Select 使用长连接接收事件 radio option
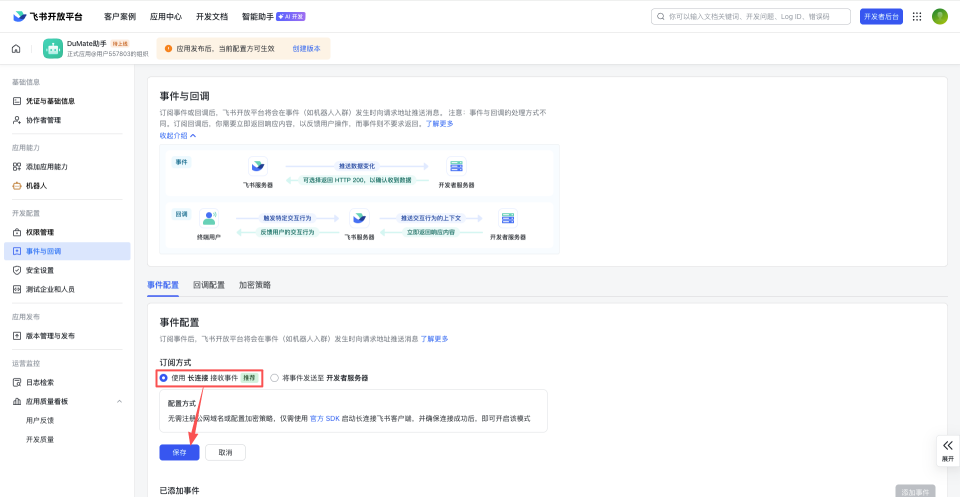This screenshot has height=497, width=960. click(164, 378)
